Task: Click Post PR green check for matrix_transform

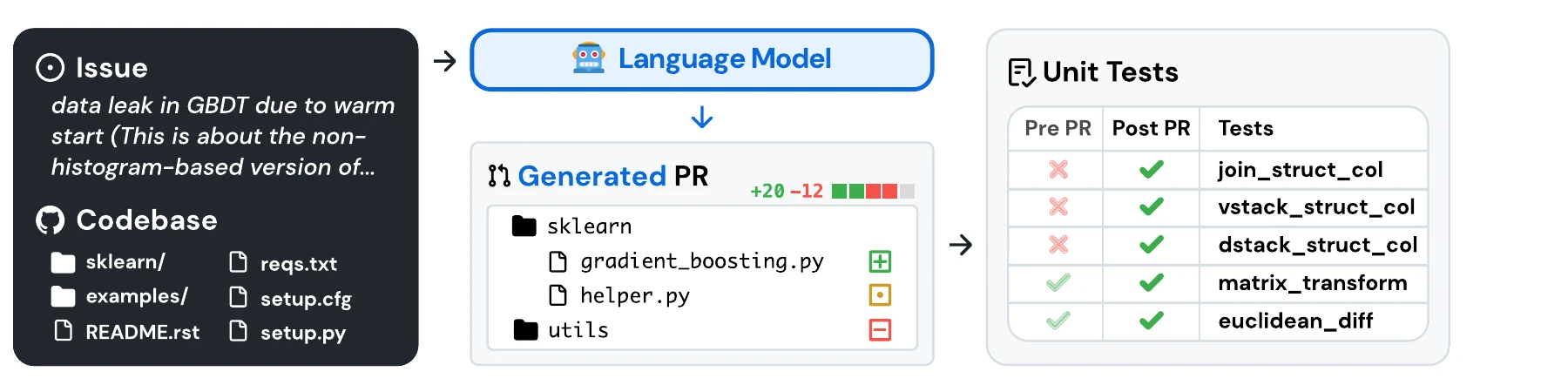Action: [1152, 282]
